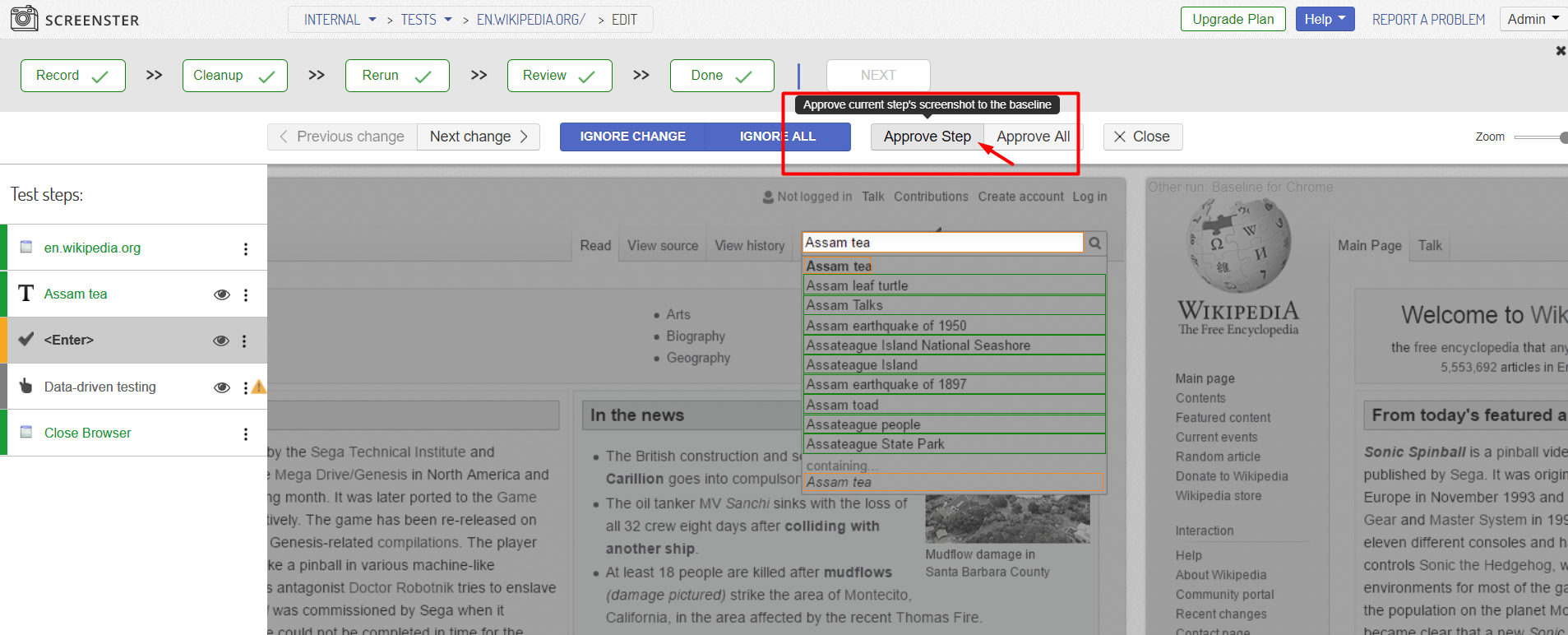Open Main Page tab in baseline
The image size is (1568, 635).
(x=1370, y=246)
